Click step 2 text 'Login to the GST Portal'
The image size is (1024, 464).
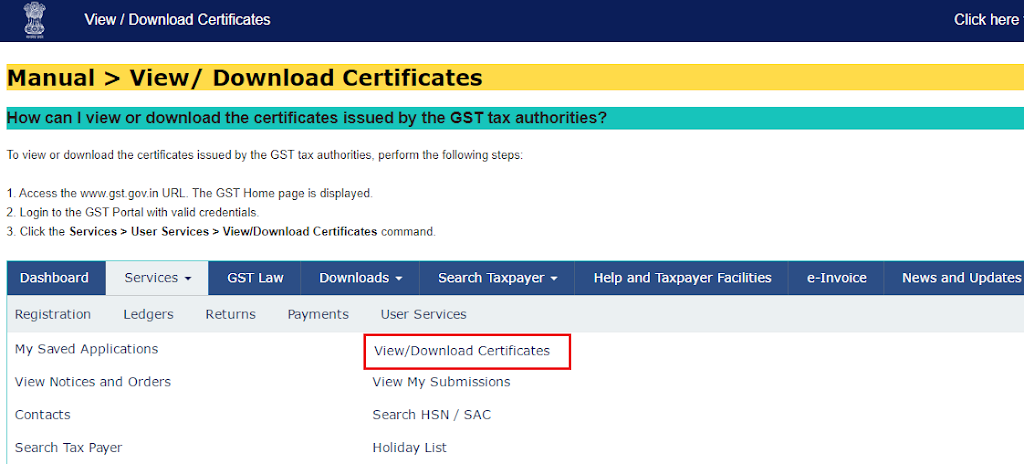133,212
